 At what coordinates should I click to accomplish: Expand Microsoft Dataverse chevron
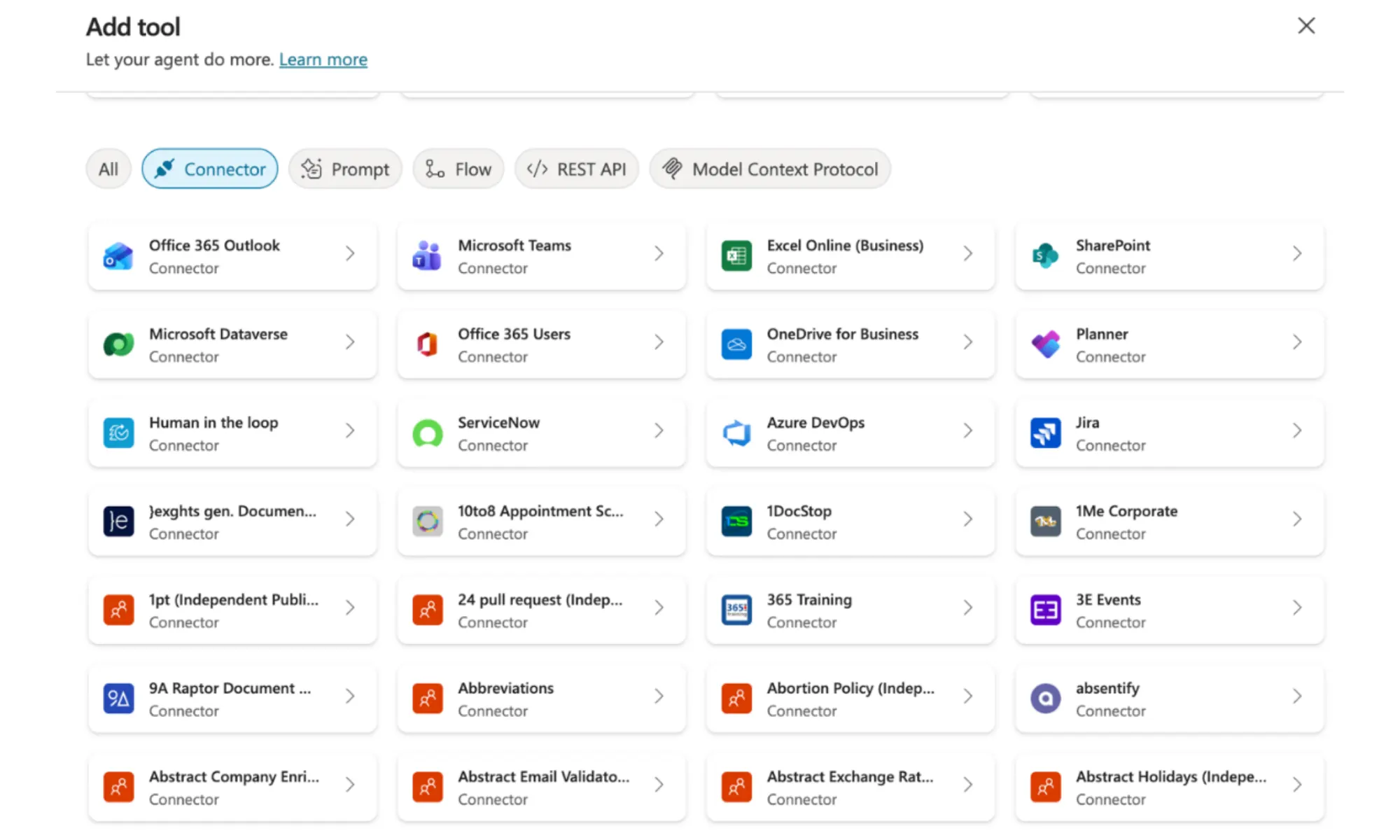[350, 342]
